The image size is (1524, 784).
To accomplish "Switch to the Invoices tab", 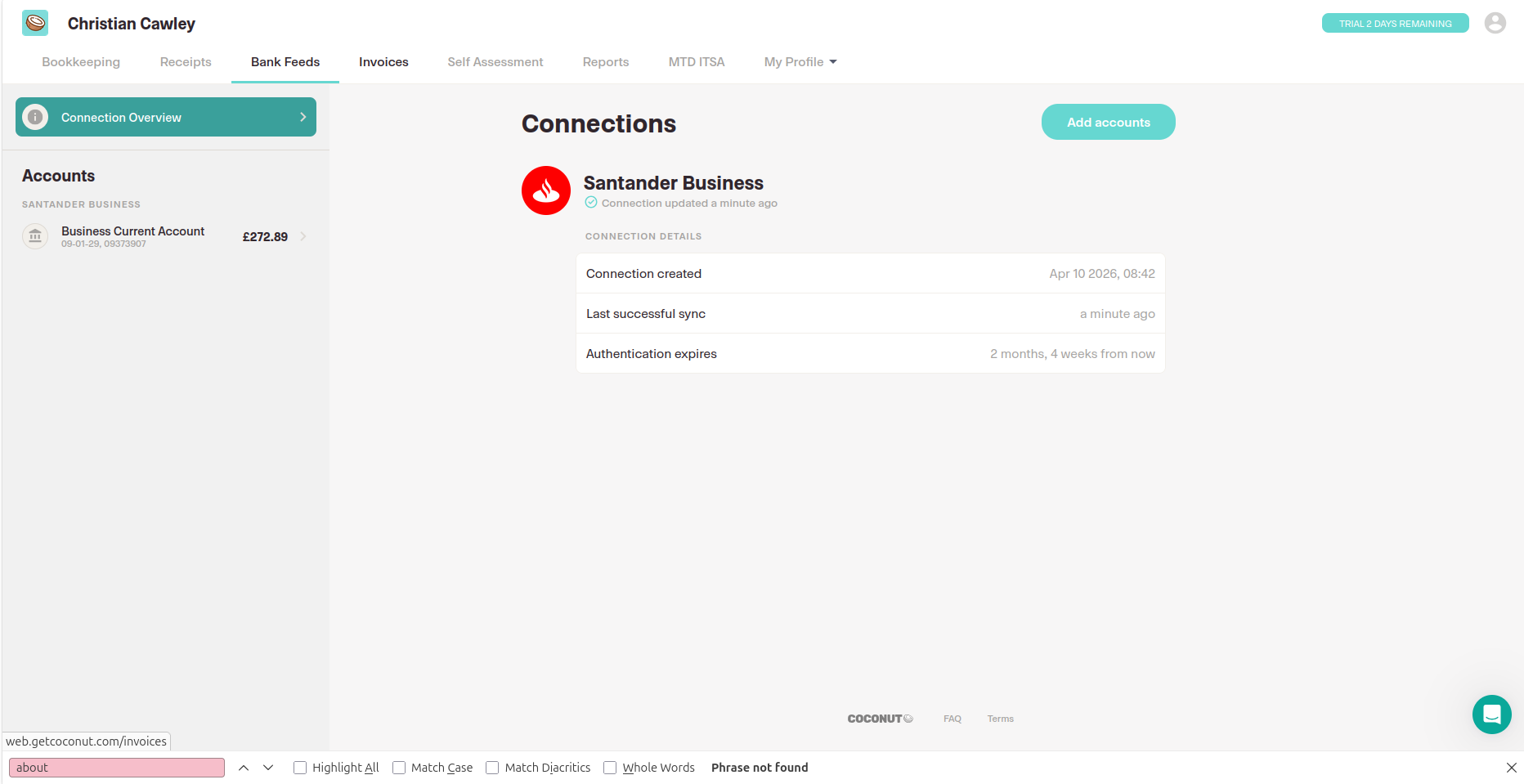I will (x=383, y=61).
